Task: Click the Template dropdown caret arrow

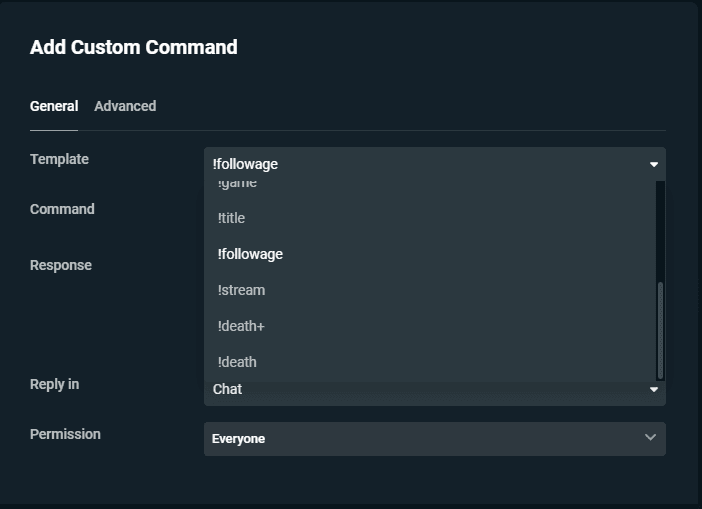Action: pos(654,164)
